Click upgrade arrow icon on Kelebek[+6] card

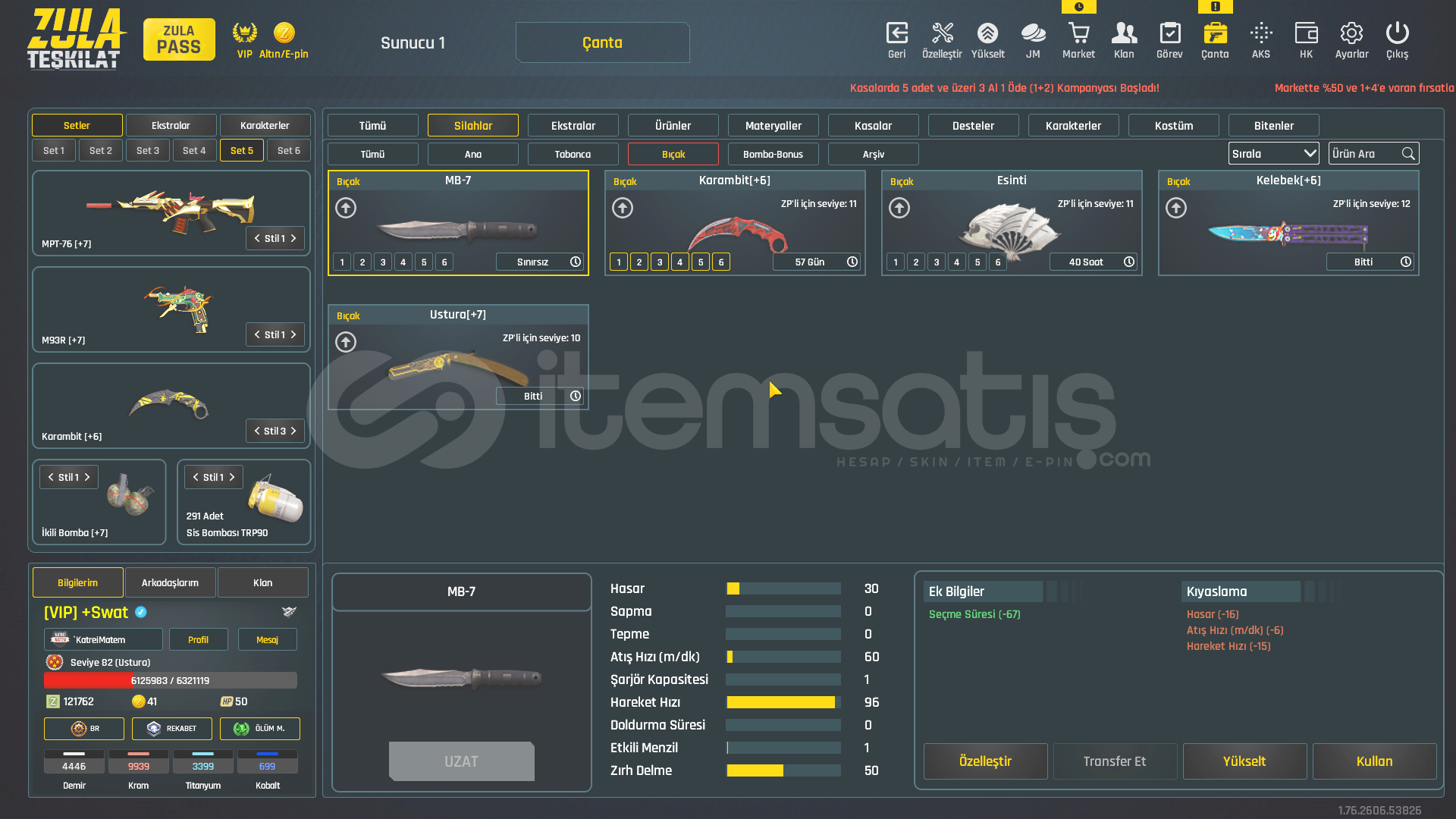point(1176,208)
